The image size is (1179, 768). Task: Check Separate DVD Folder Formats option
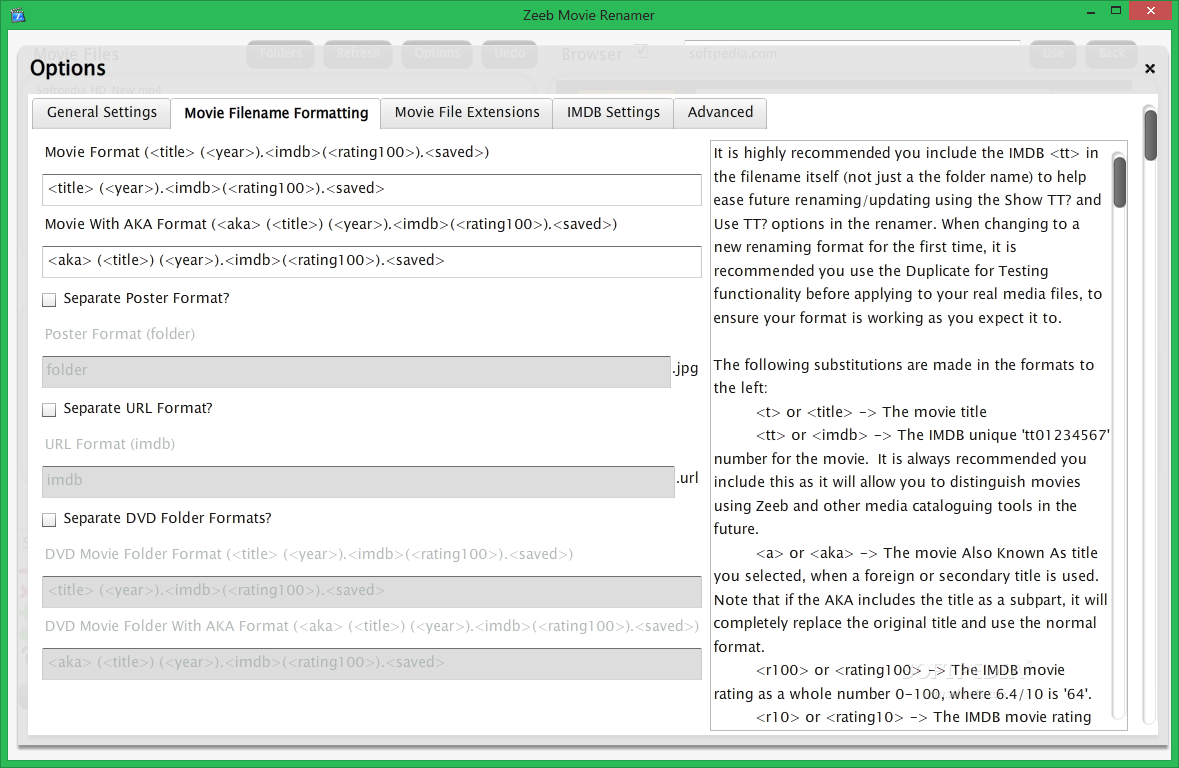50,519
